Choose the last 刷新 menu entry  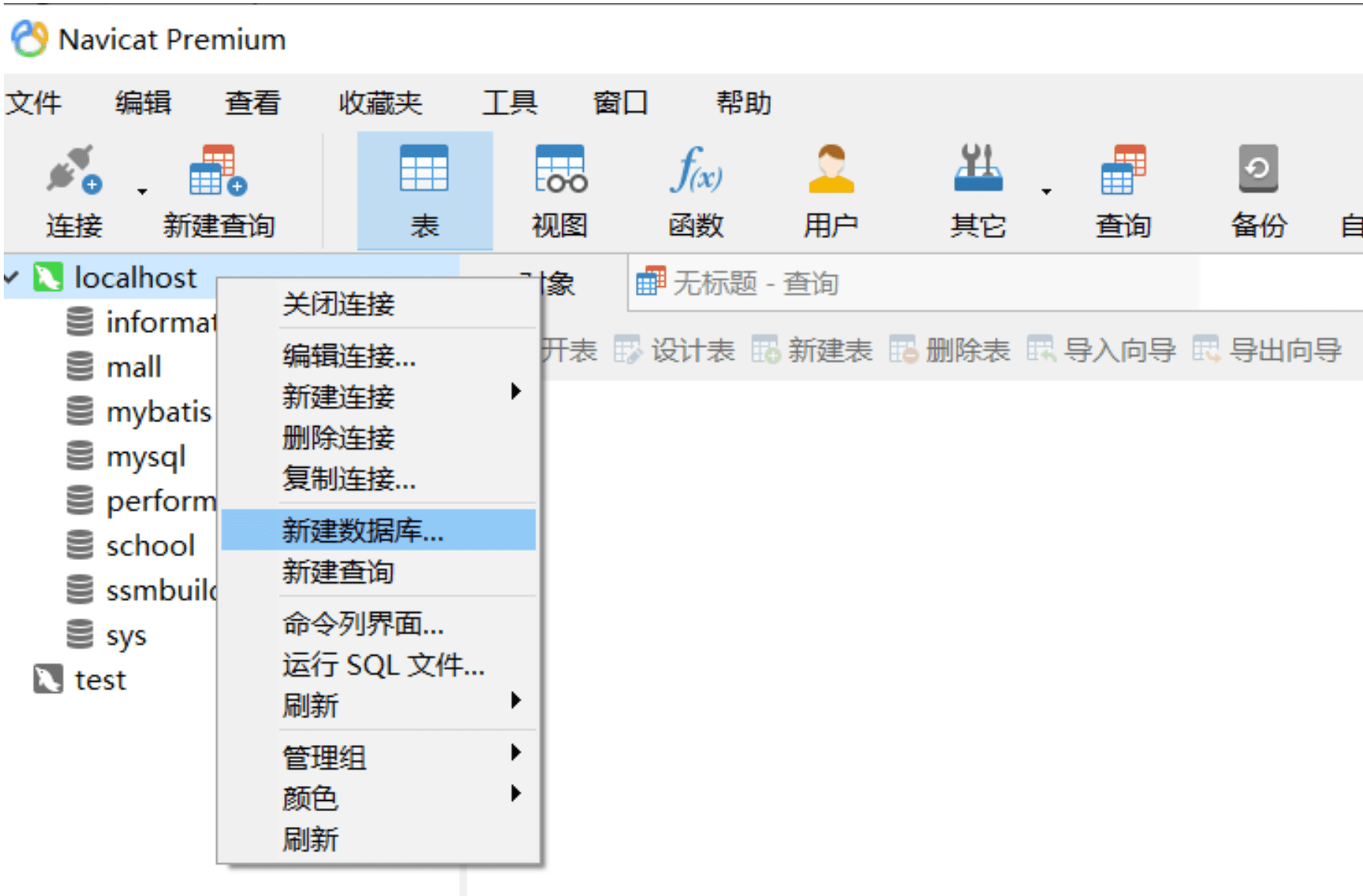378,839
